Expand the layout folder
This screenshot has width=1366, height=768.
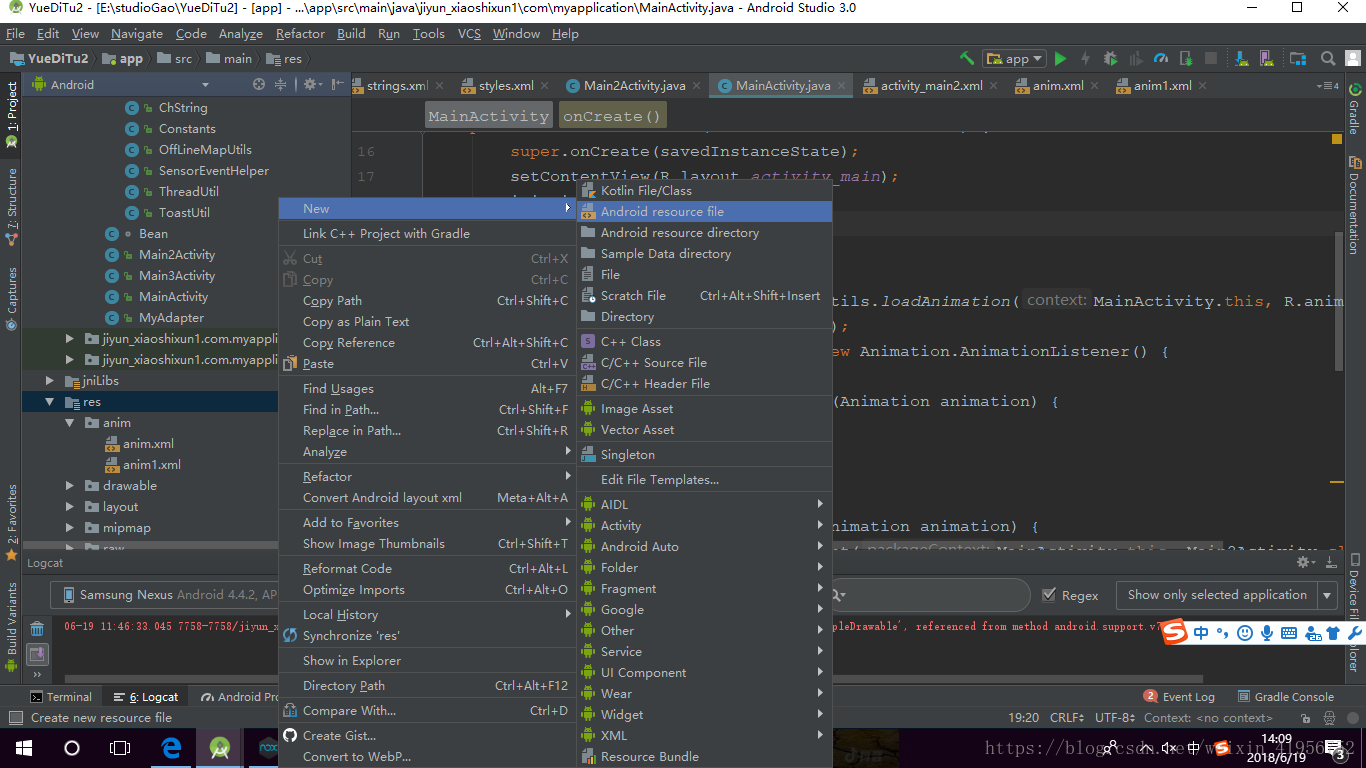coord(69,507)
